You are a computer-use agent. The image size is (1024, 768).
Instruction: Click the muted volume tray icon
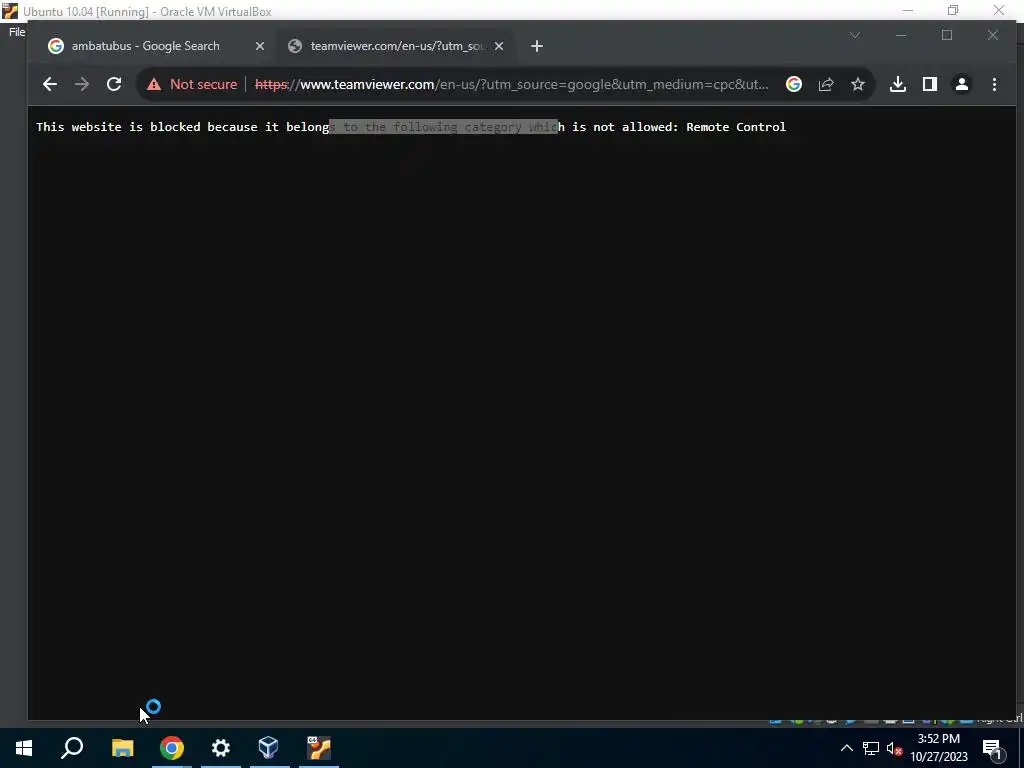[894, 748]
